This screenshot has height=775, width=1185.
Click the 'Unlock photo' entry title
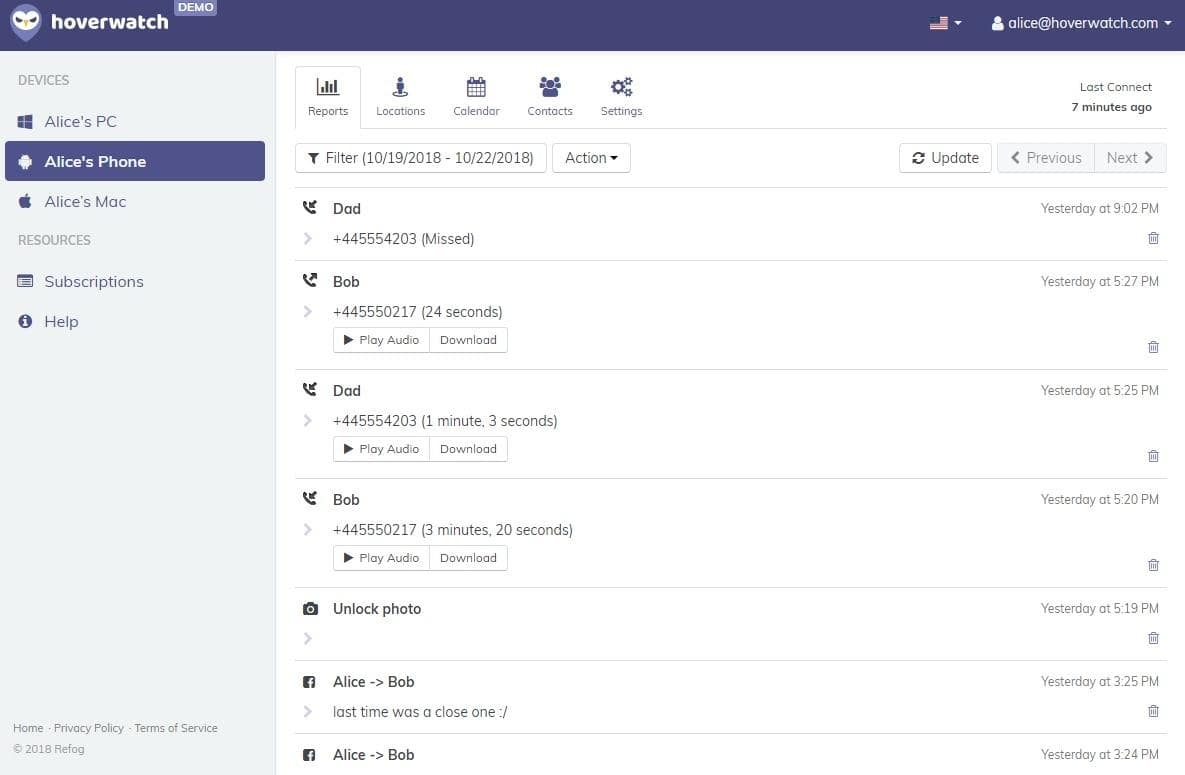point(377,609)
